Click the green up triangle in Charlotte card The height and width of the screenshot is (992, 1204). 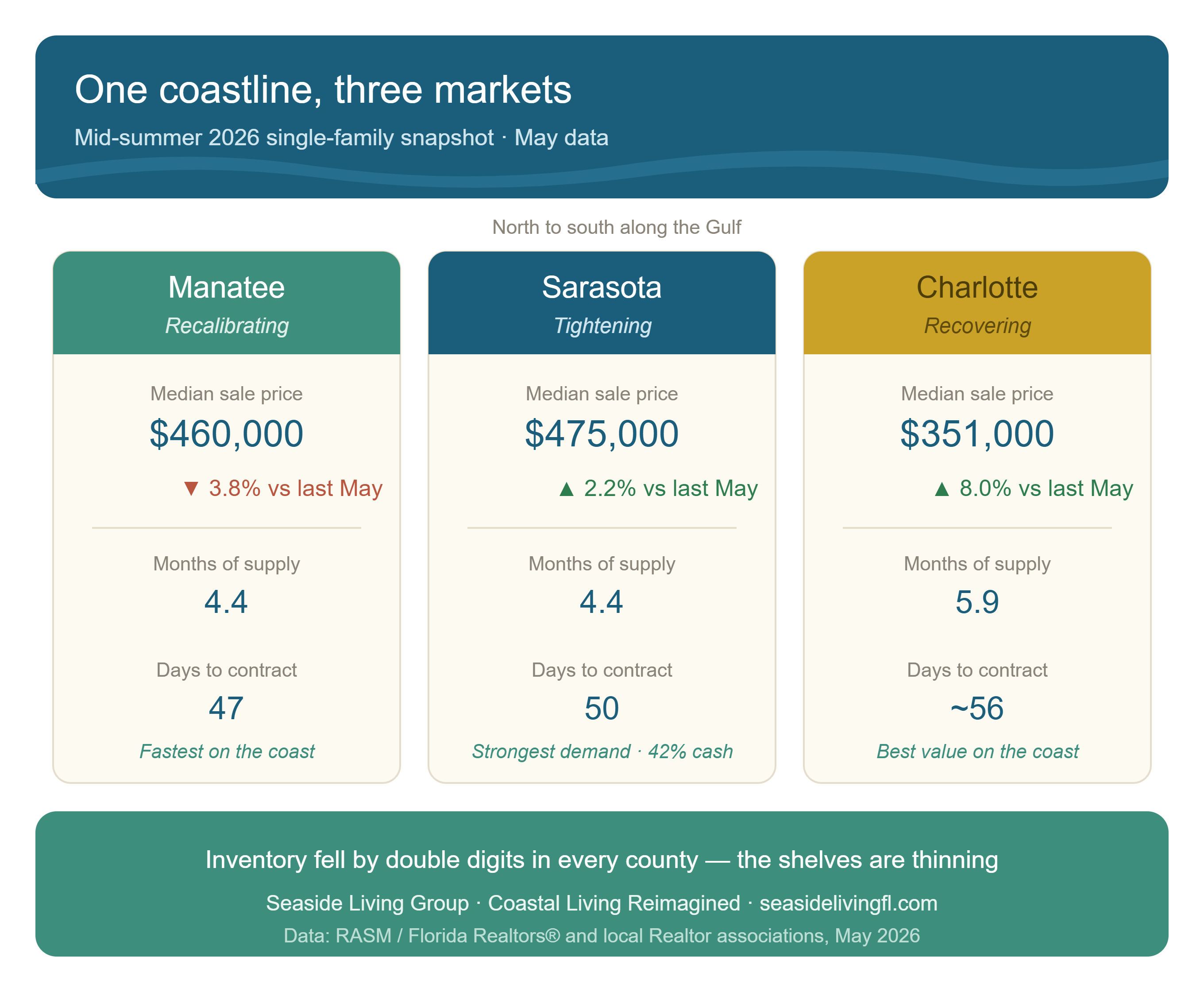coord(941,489)
